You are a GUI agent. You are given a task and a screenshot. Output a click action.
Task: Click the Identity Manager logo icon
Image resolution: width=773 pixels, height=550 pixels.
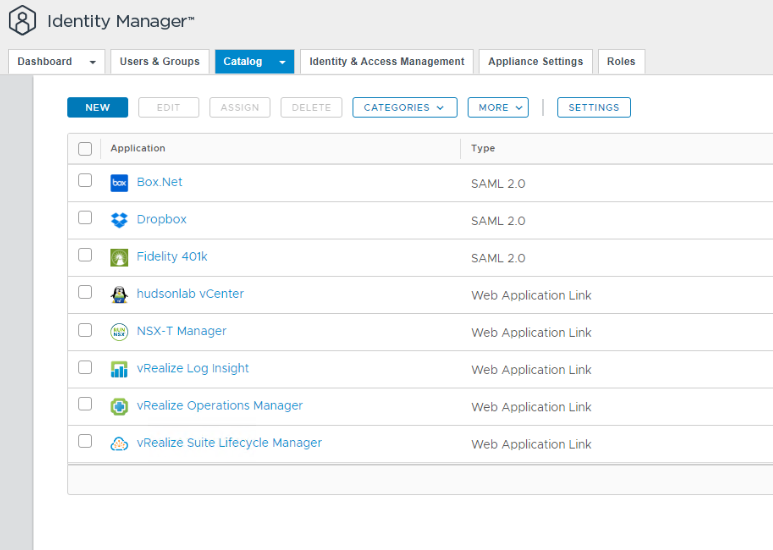[22, 20]
